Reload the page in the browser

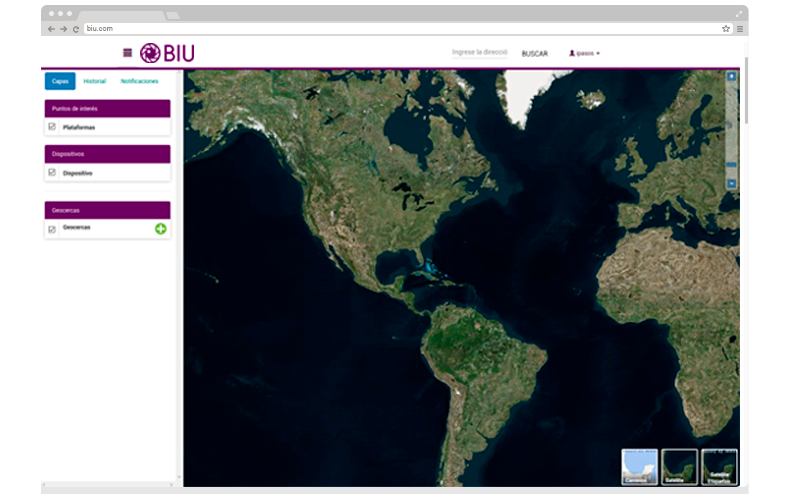pos(76,29)
